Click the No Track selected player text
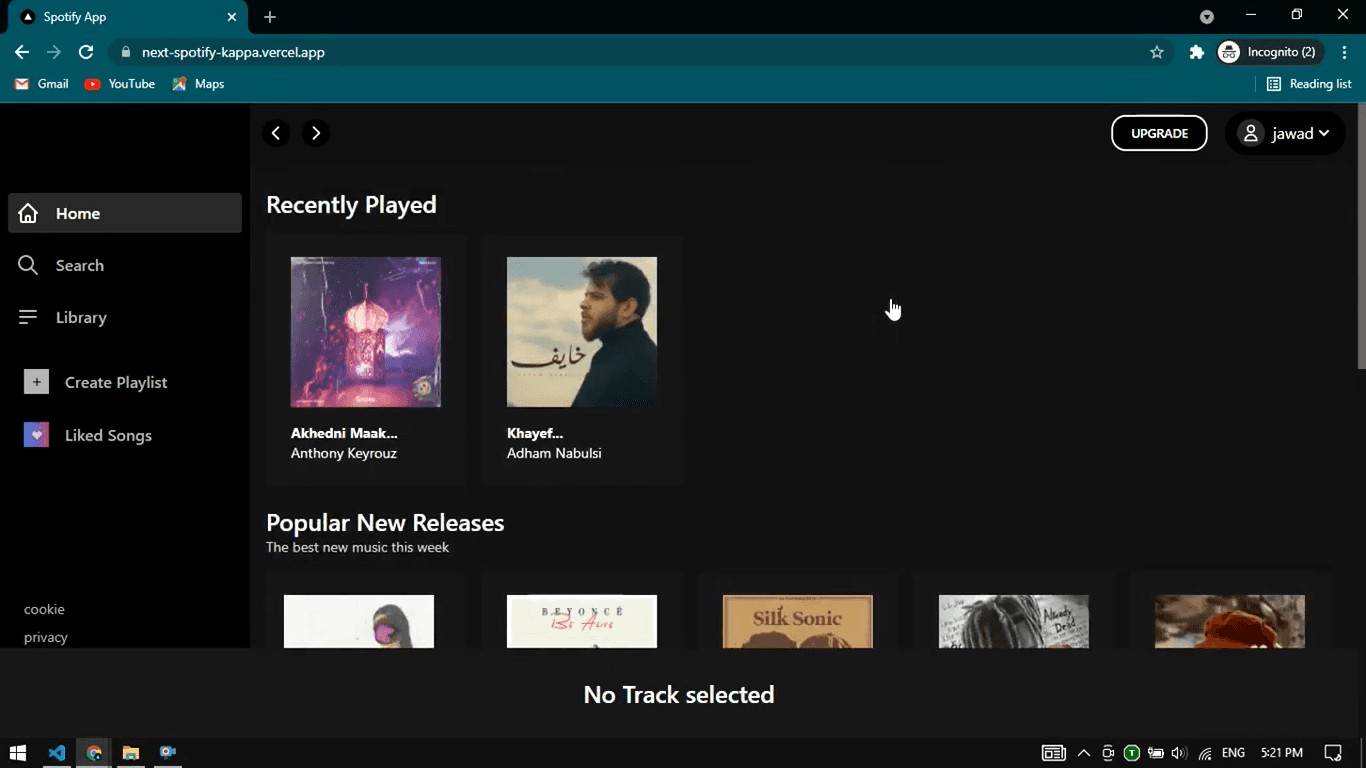The width and height of the screenshot is (1366, 768). tap(679, 694)
